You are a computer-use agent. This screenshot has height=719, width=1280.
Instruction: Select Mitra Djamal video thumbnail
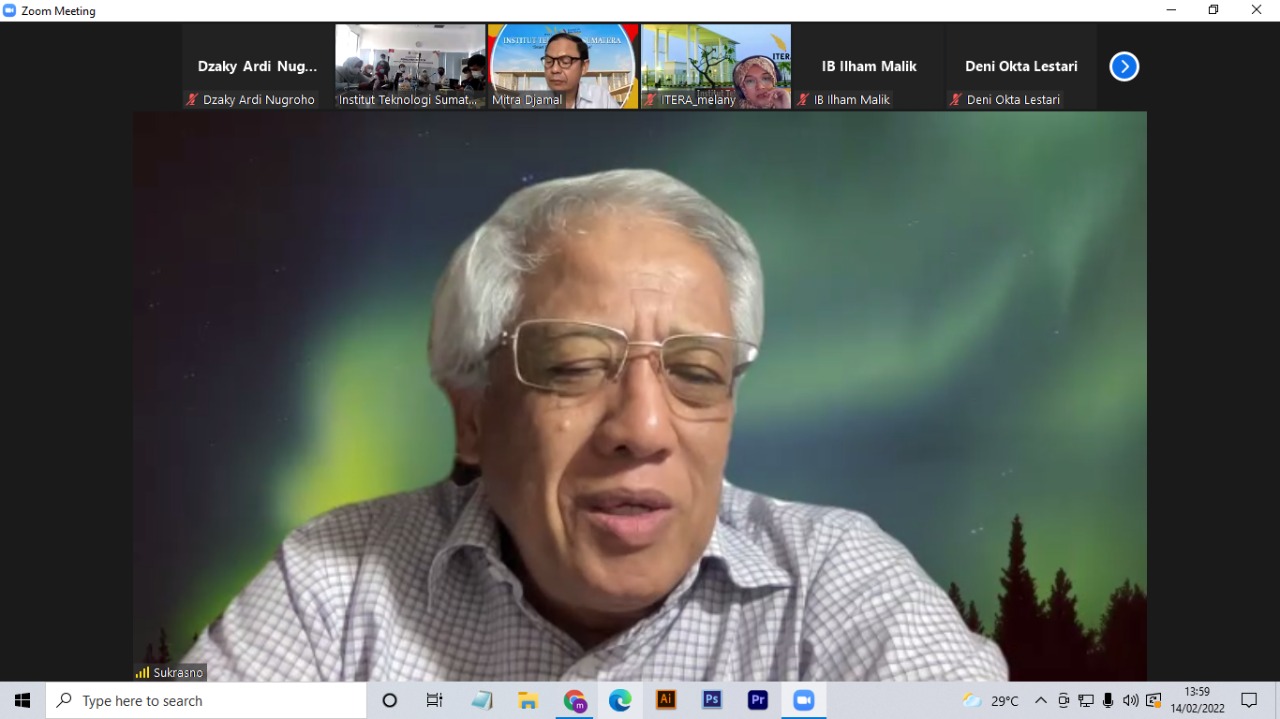(x=563, y=66)
